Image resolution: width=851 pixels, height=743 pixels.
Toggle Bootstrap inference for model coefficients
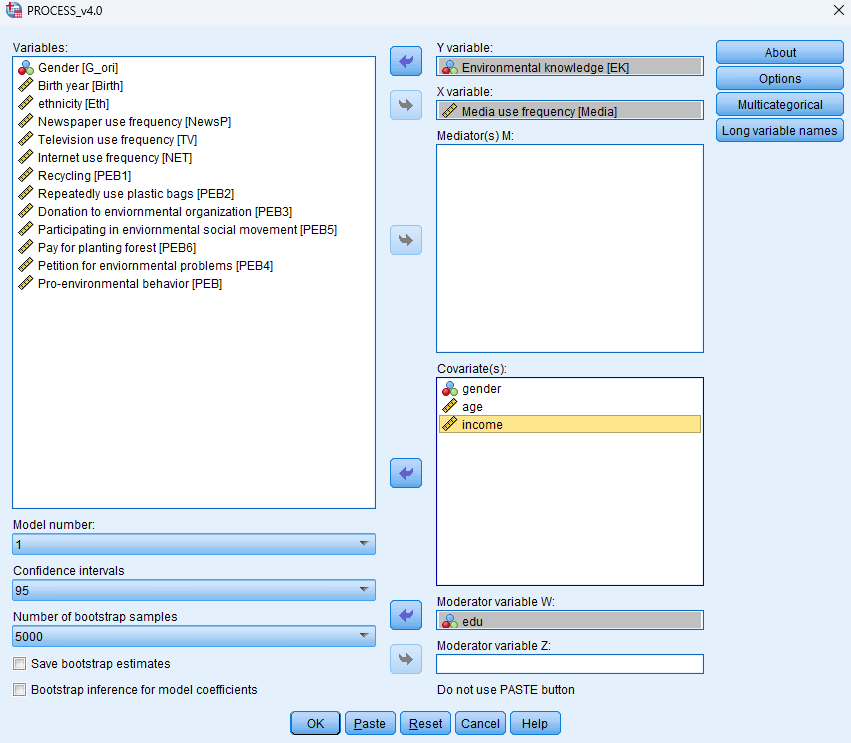click(x=20, y=690)
